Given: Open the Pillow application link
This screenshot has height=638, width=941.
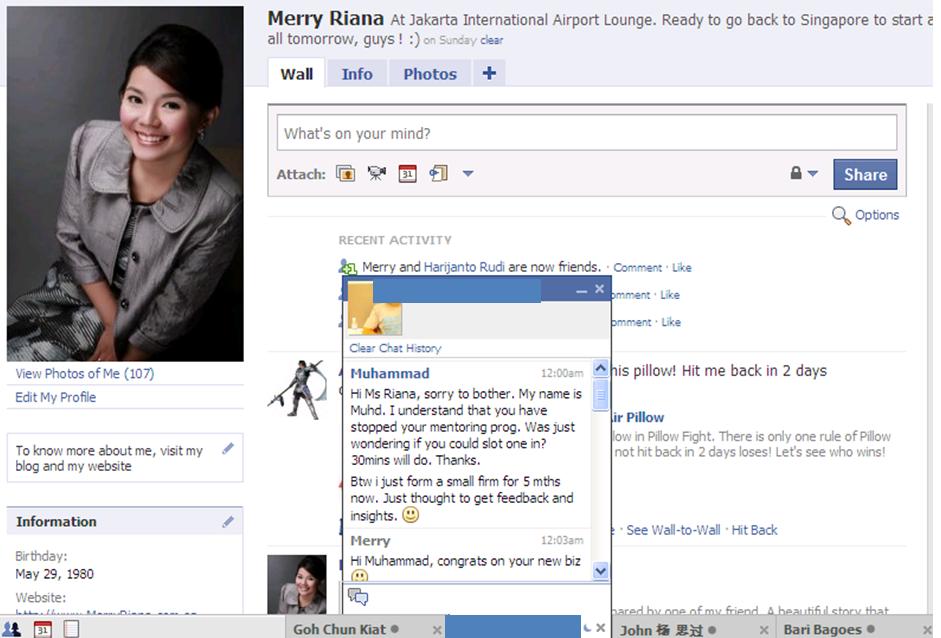Looking at the screenshot, I should pos(638,417).
